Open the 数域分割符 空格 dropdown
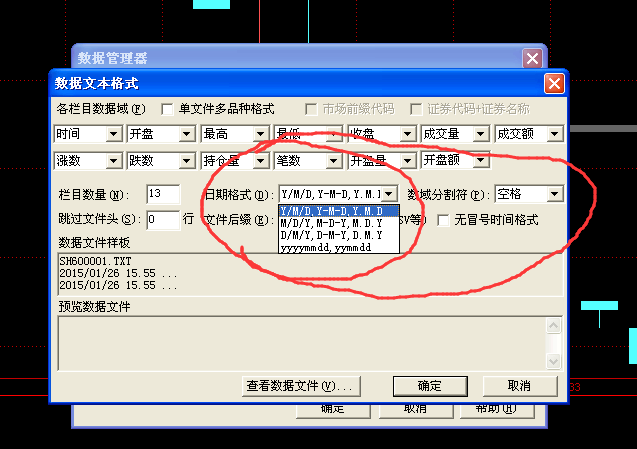 pos(554,194)
